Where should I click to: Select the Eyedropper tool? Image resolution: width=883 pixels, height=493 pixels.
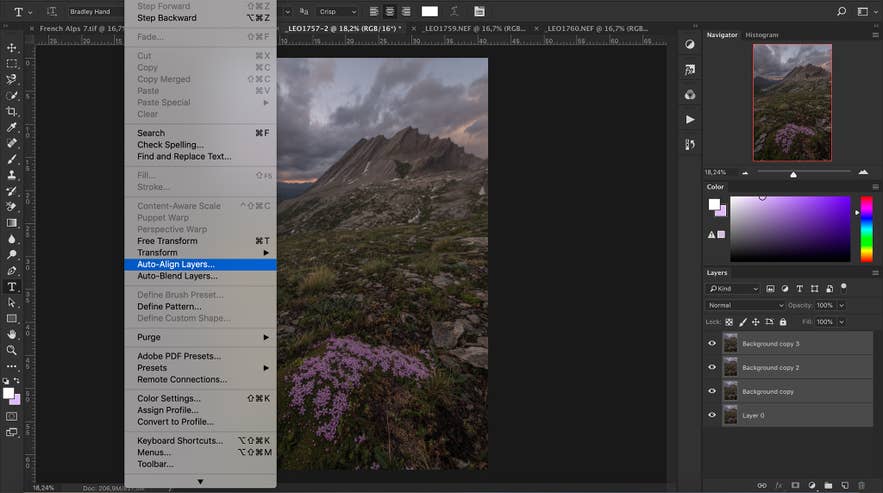click(x=11, y=127)
